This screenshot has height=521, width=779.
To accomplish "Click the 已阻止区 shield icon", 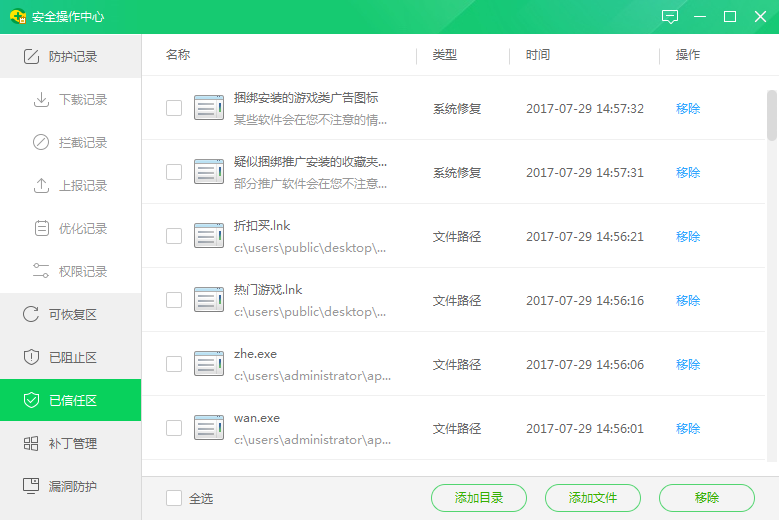I will (x=31, y=357).
